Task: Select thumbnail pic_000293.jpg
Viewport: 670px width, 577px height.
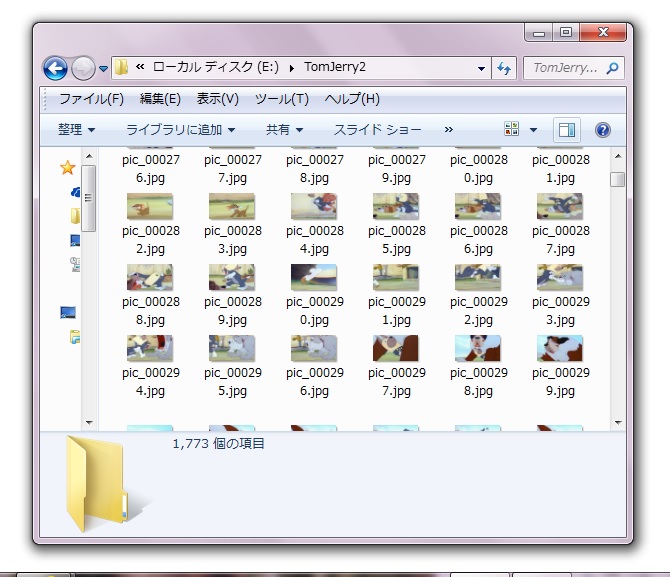Action: pos(560,277)
